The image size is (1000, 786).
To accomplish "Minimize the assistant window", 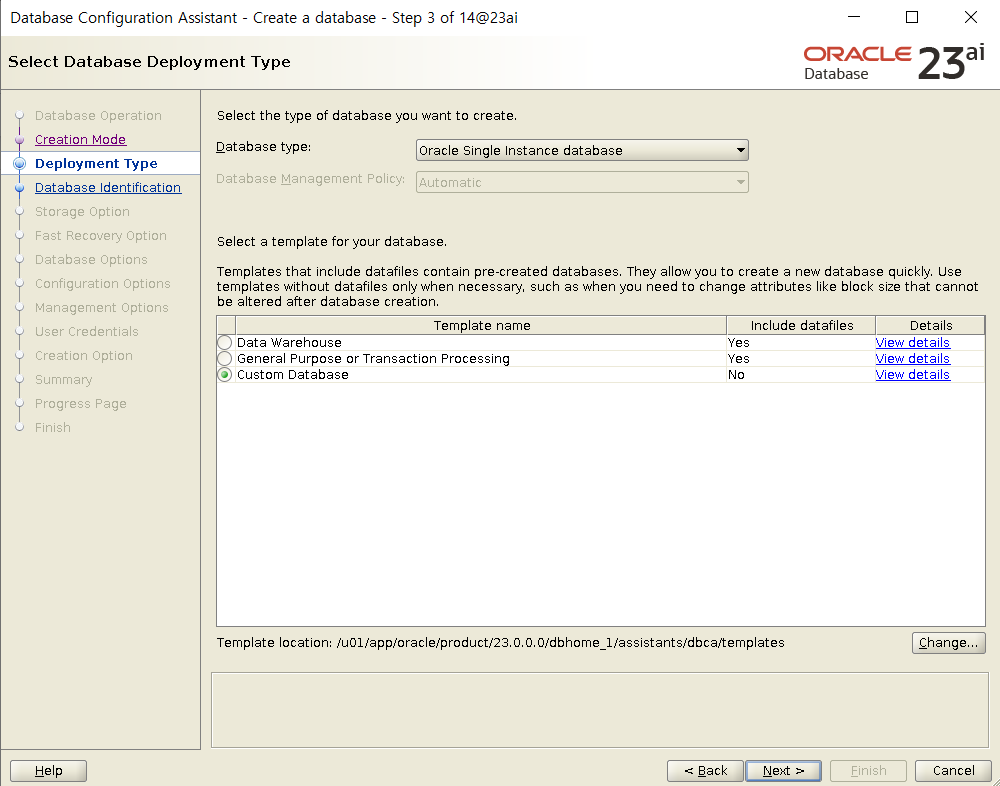I will (x=854, y=17).
